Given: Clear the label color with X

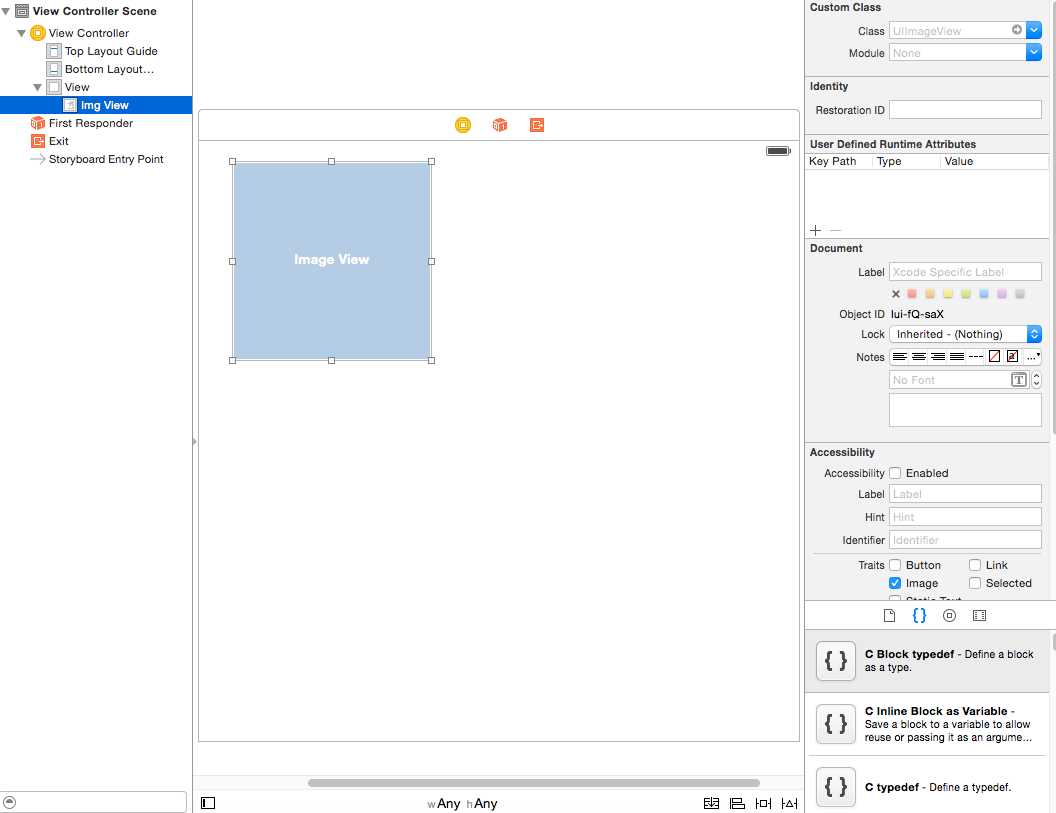Looking at the screenshot, I should [896, 294].
